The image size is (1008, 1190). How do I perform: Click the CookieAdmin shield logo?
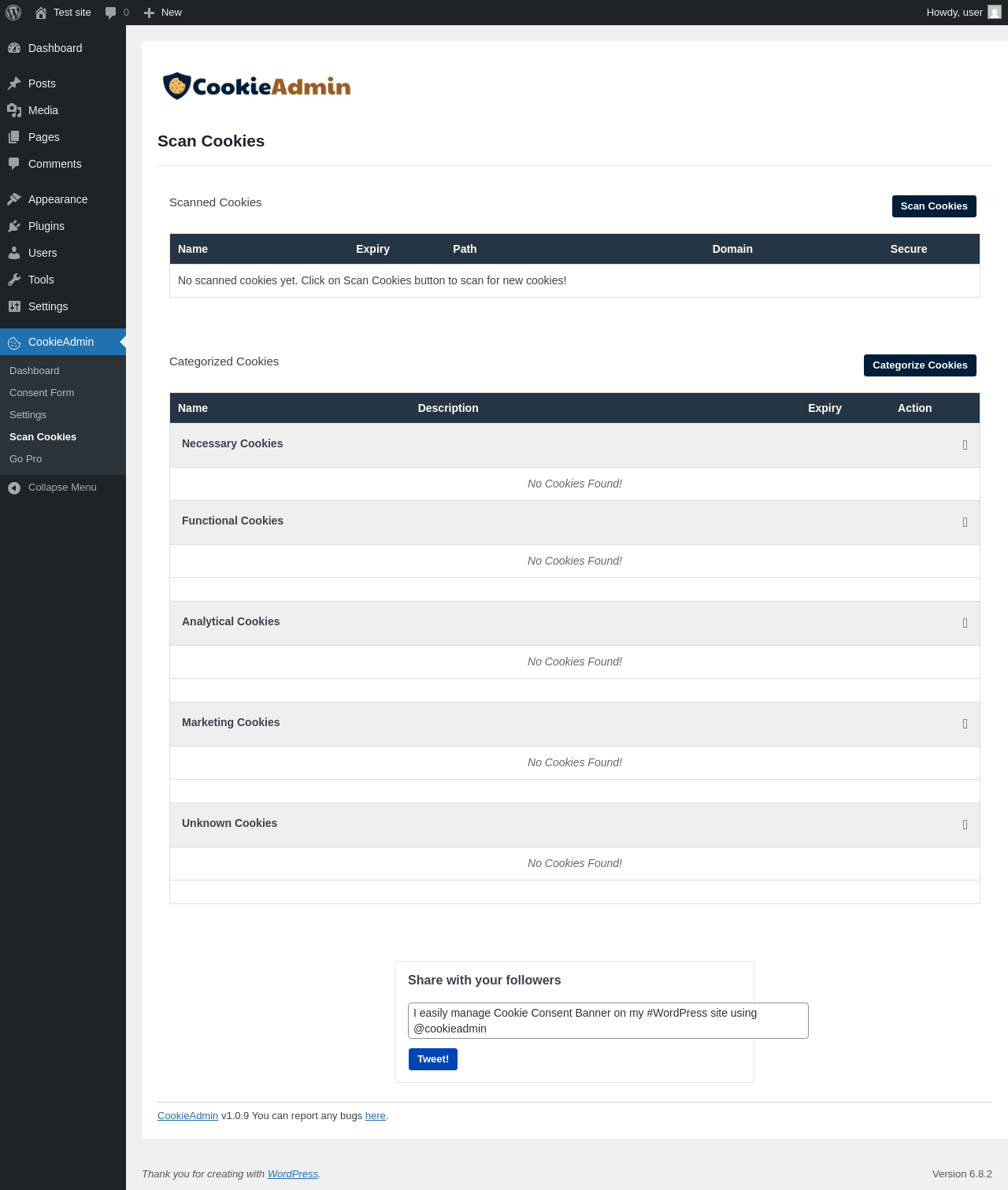(x=177, y=86)
